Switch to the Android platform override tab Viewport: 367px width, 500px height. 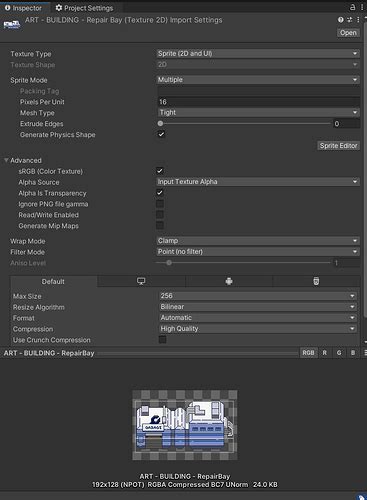tap(229, 281)
